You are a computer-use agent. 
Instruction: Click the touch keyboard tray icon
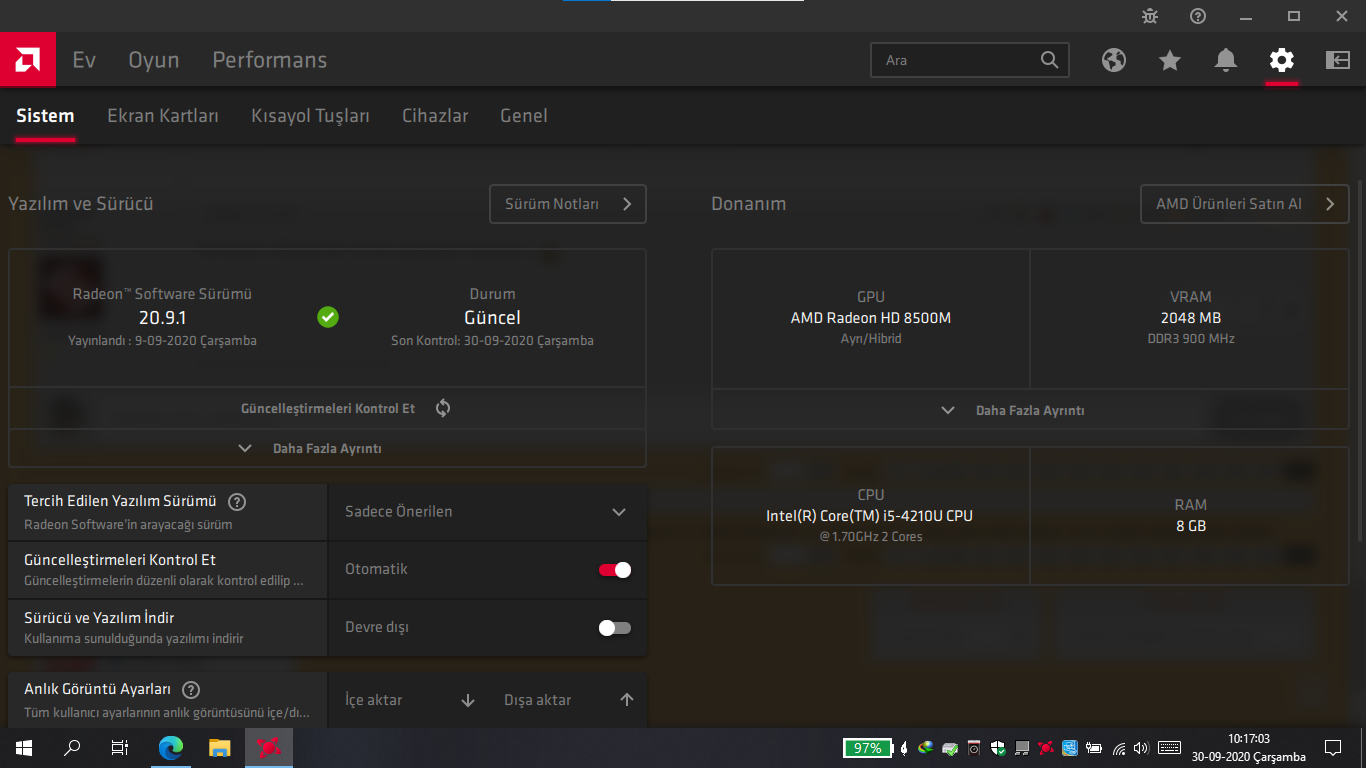(x=1169, y=748)
